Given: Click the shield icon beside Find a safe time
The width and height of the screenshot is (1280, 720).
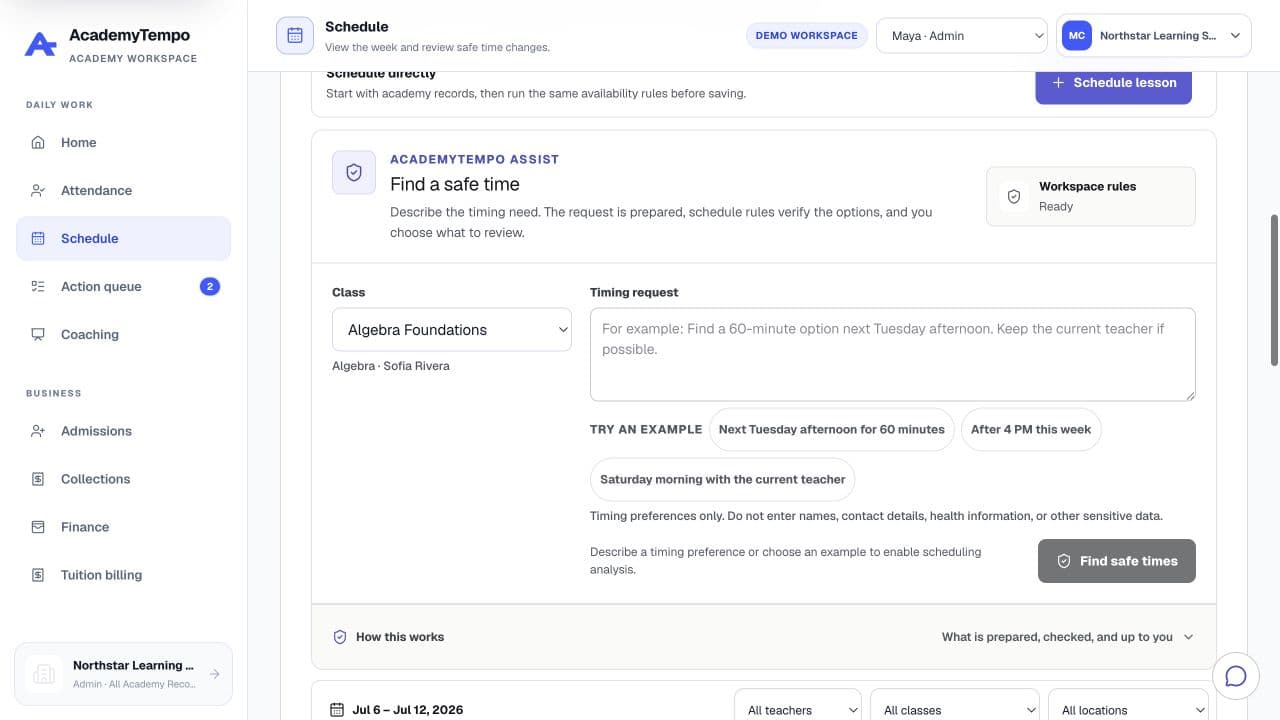Looking at the screenshot, I should [354, 173].
